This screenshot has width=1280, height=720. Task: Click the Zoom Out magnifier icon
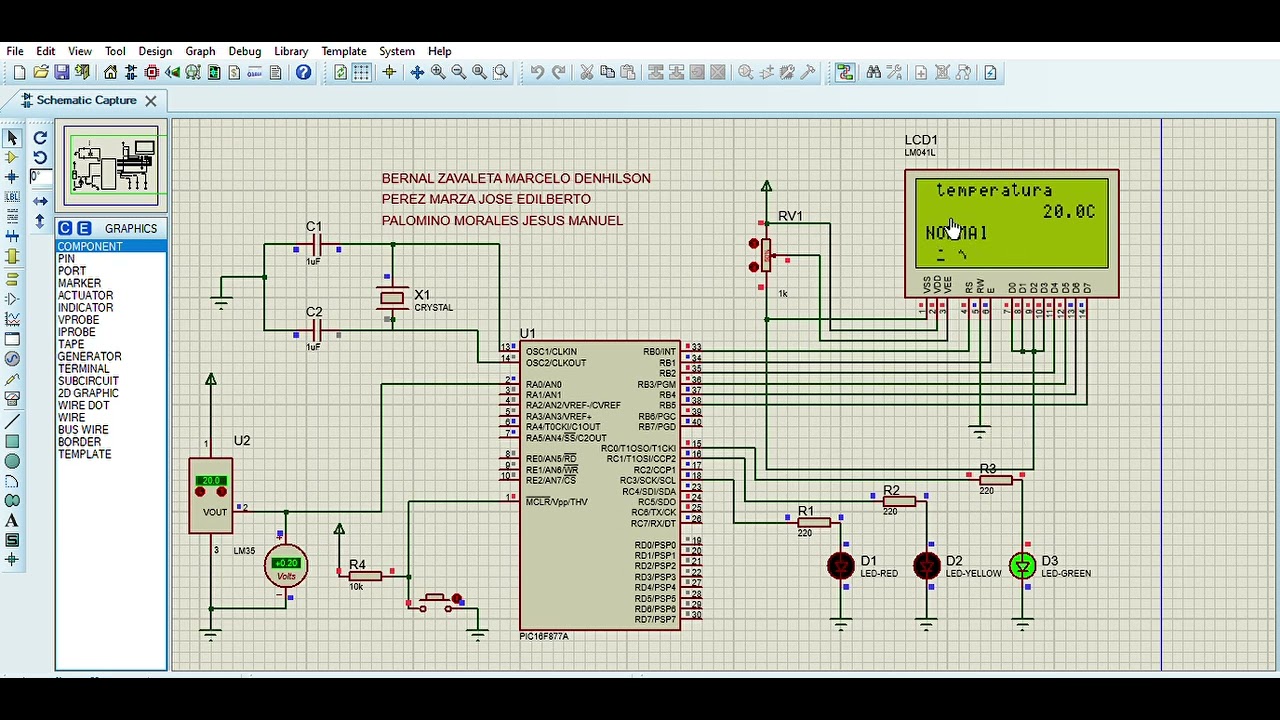[459, 72]
